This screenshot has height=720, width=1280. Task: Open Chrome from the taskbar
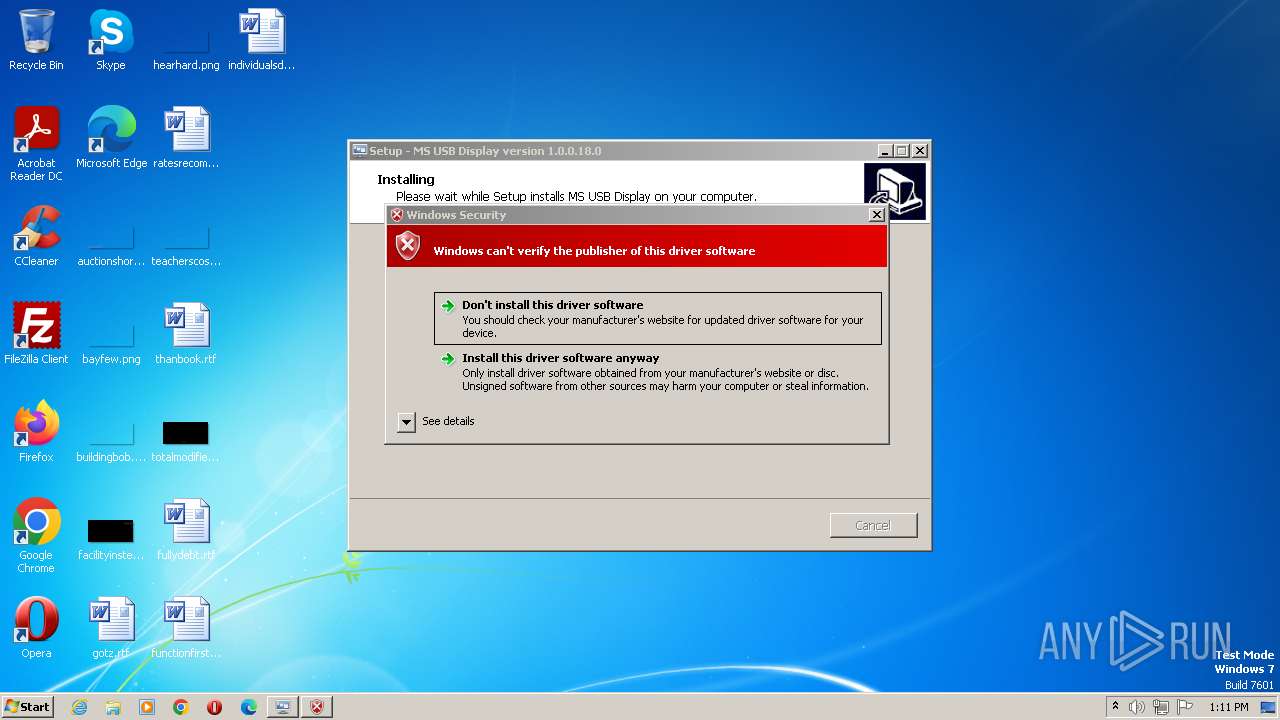pyautogui.click(x=181, y=707)
